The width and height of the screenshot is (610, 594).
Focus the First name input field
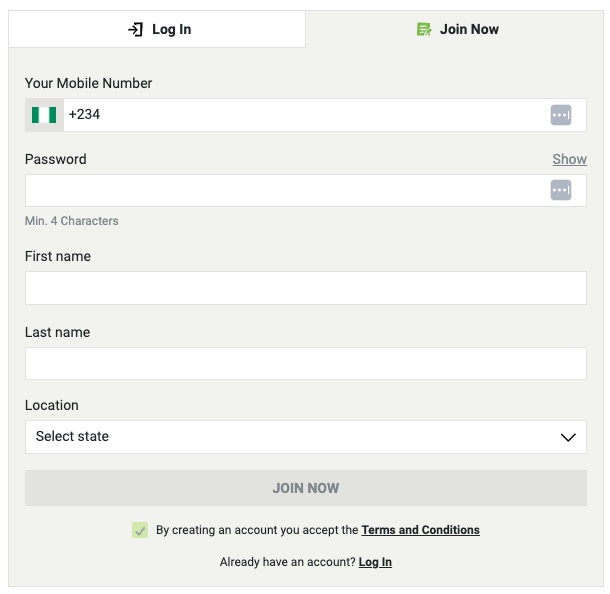tap(306, 288)
